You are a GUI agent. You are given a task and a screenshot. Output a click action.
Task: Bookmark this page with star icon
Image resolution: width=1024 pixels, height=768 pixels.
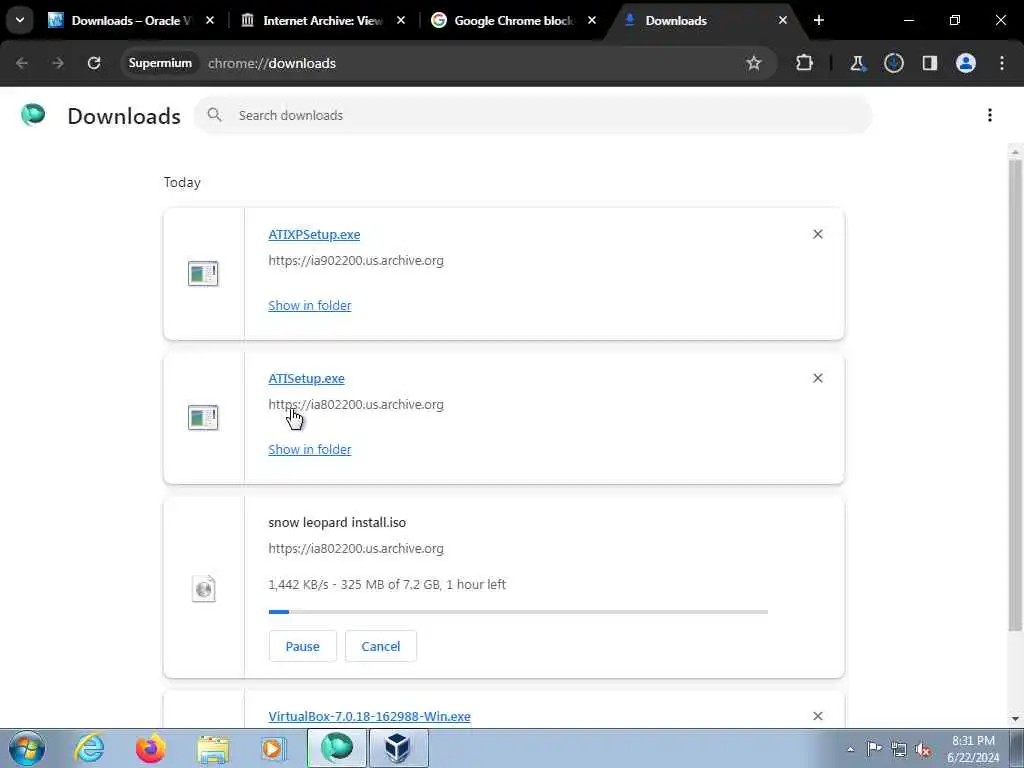[x=754, y=63]
